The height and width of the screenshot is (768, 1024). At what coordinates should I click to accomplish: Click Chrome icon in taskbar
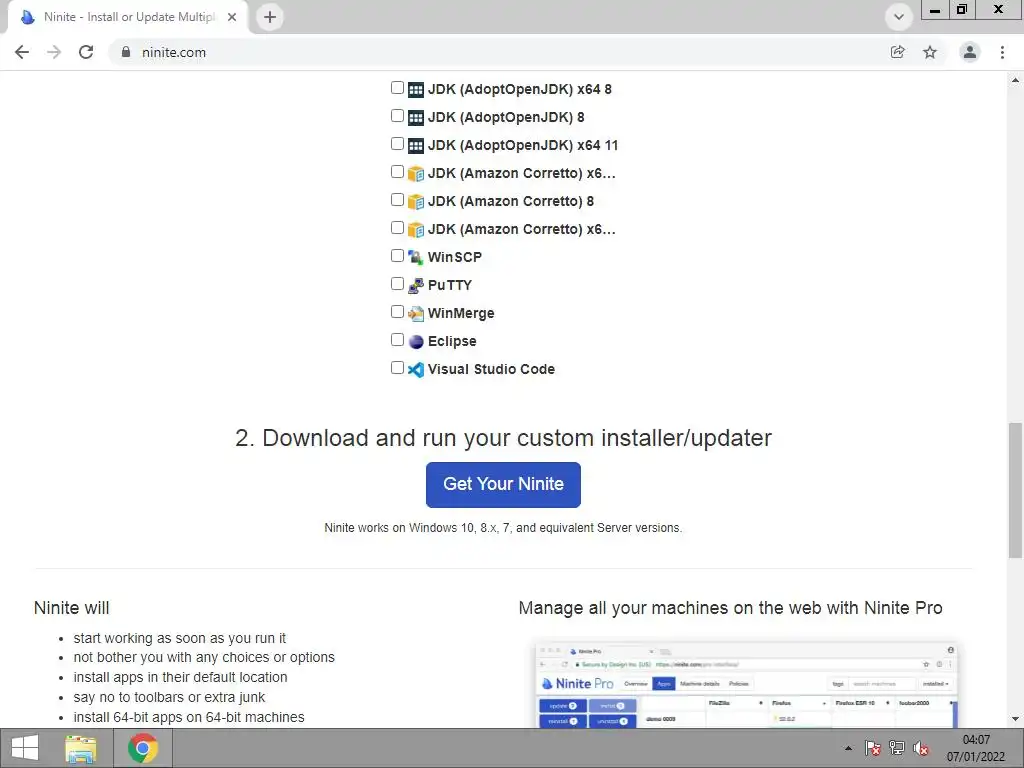click(143, 748)
